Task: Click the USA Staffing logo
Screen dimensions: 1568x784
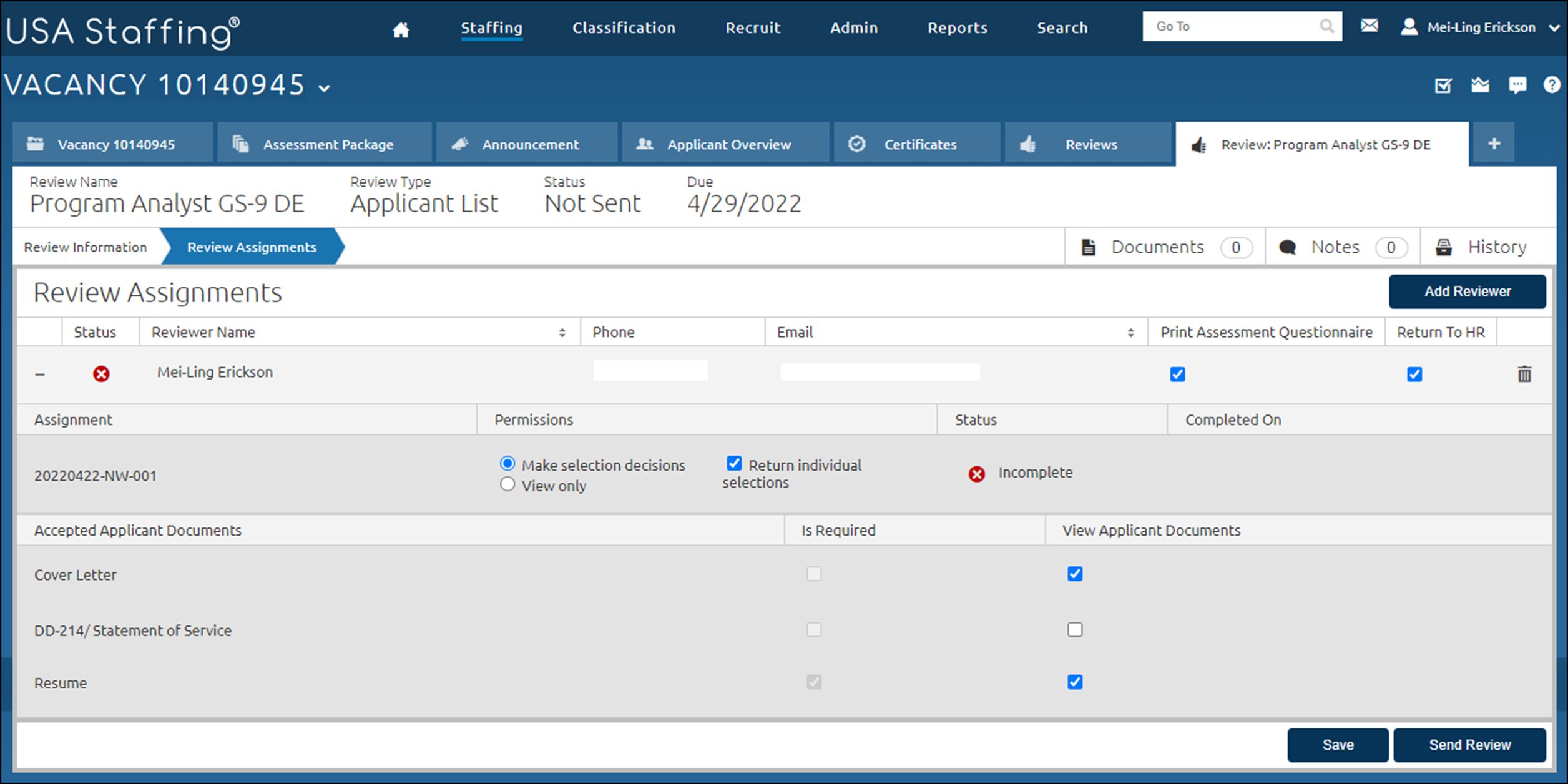Action: click(x=123, y=31)
